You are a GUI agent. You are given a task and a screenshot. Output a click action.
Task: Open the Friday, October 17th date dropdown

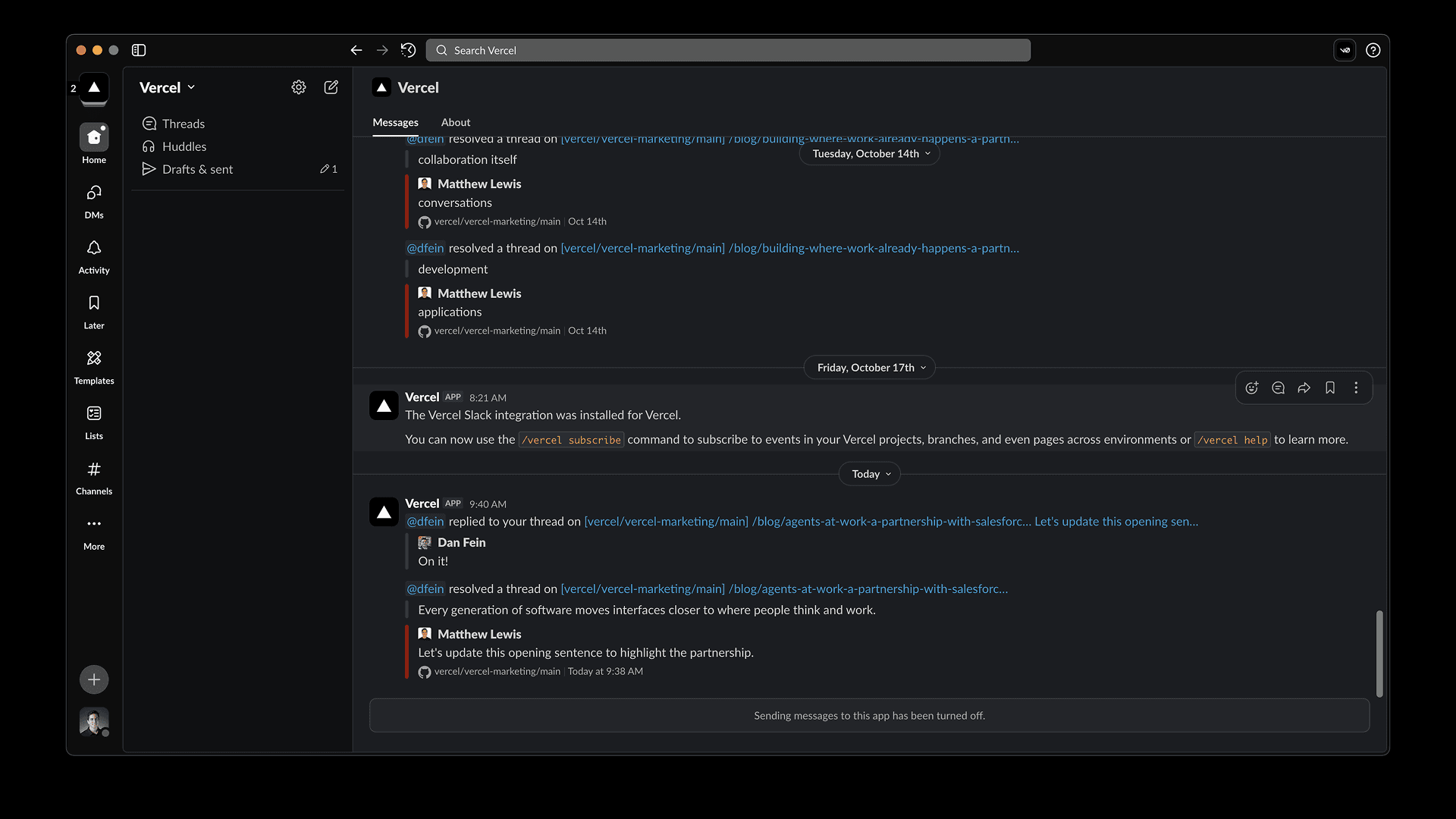click(870, 368)
